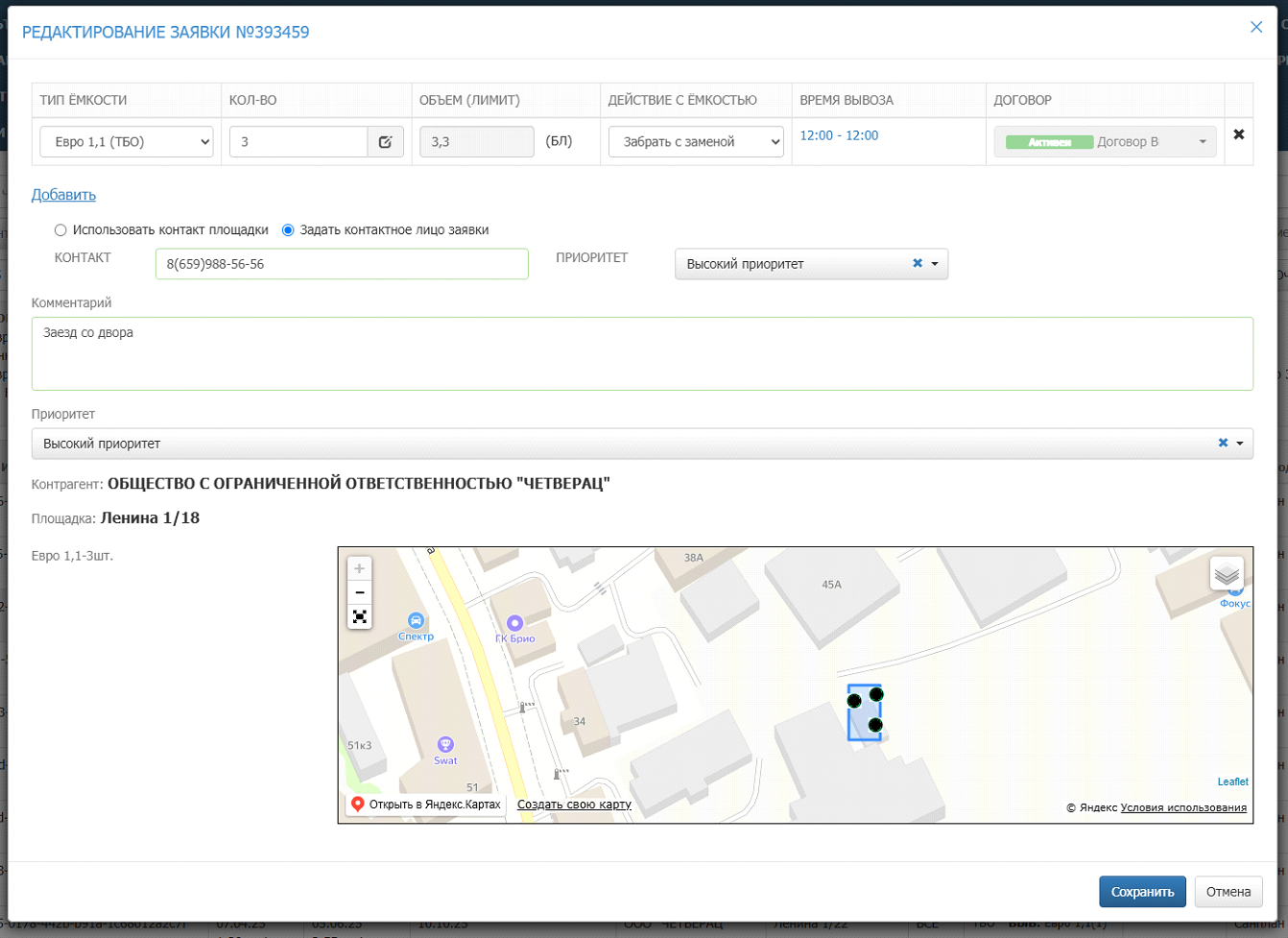Zoom out on the map
This screenshot has width=1288, height=938.
pos(360,592)
